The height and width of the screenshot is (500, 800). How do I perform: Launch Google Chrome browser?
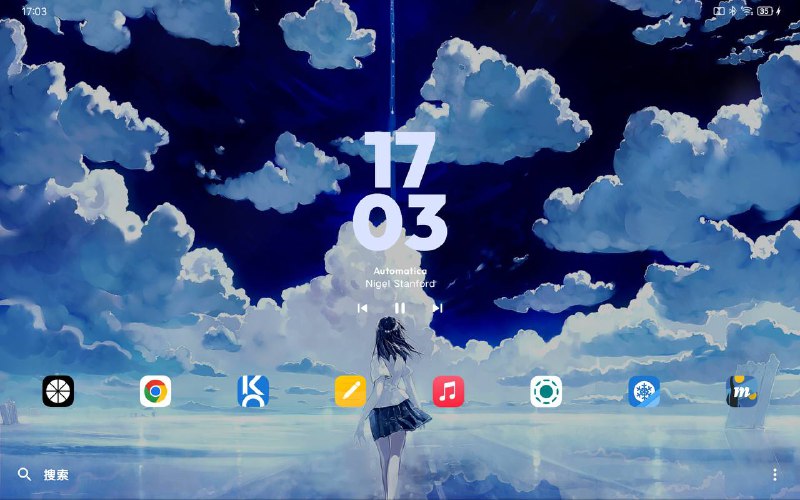(156, 391)
